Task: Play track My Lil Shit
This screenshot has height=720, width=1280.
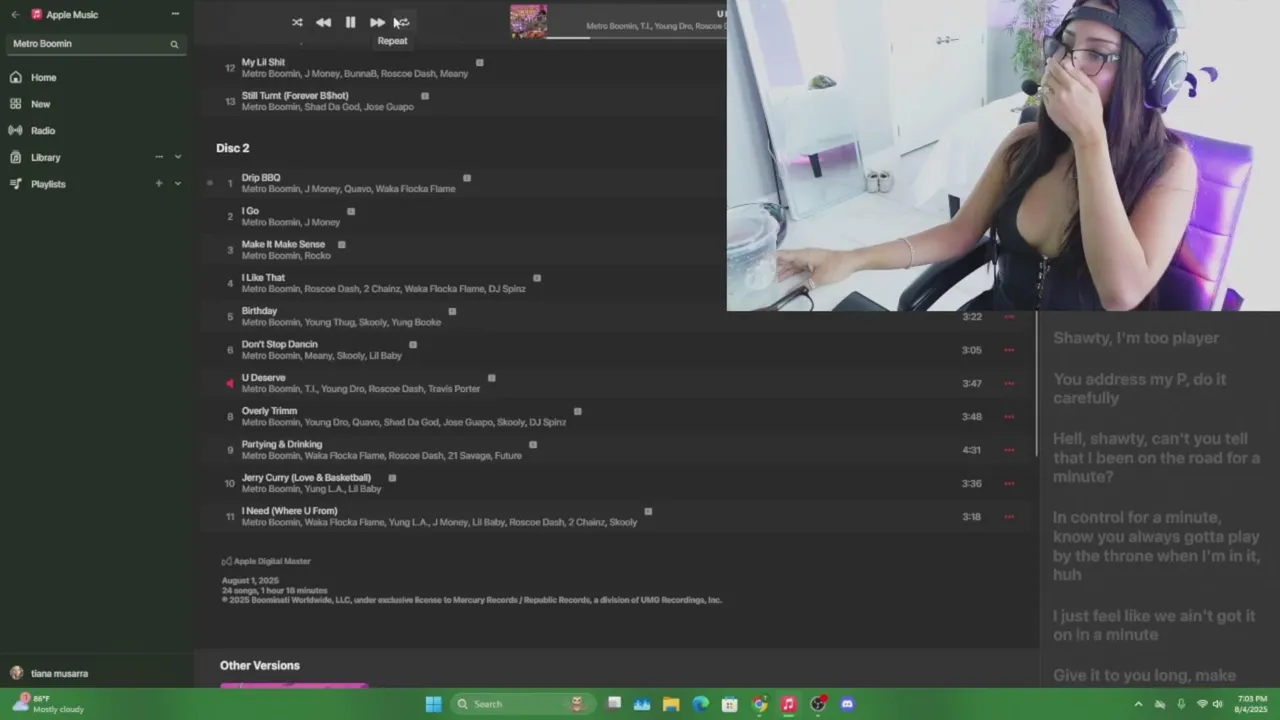Action: pyautogui.click(x=263, y=62)
